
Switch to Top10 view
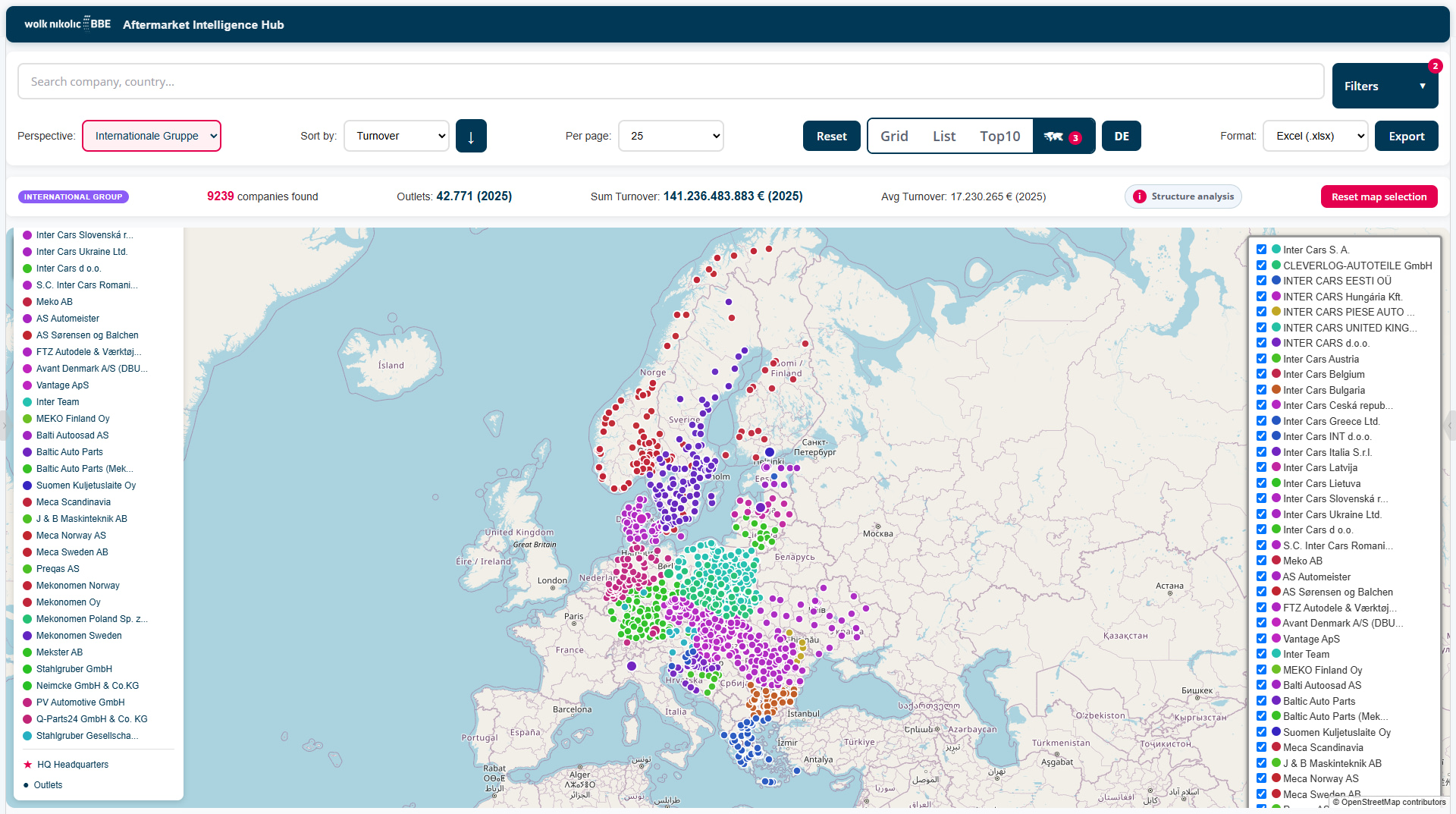pyautogui.click(x=999, y=136)
